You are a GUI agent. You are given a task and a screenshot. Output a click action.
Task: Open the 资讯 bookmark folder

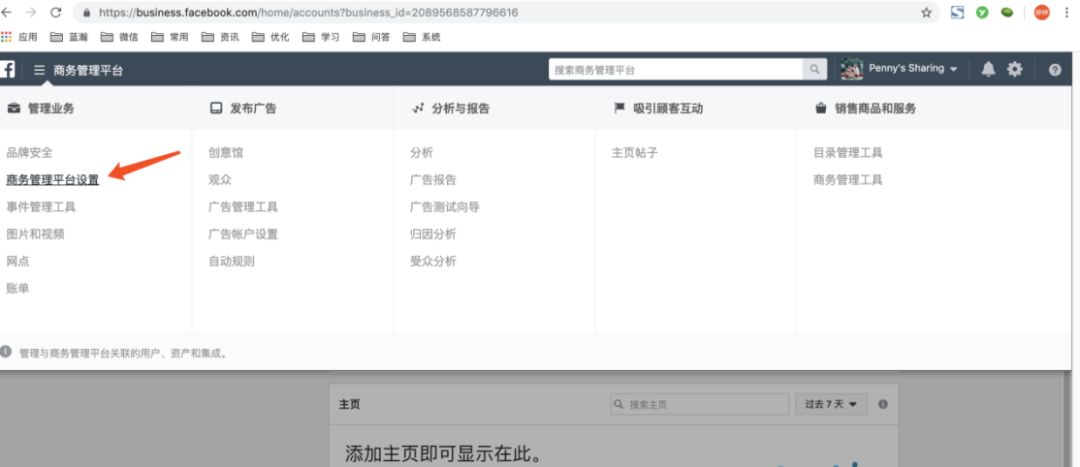pos(220,37)
